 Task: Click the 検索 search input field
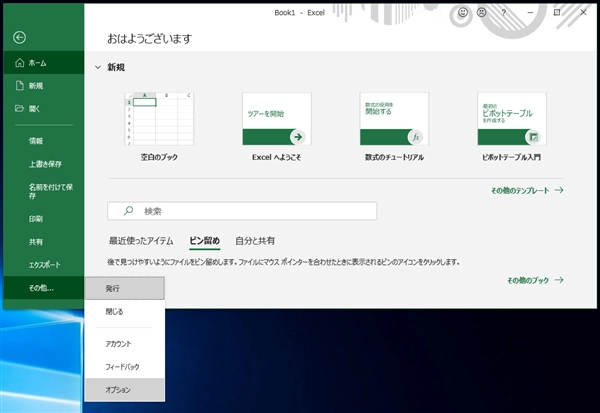point(242,211)
